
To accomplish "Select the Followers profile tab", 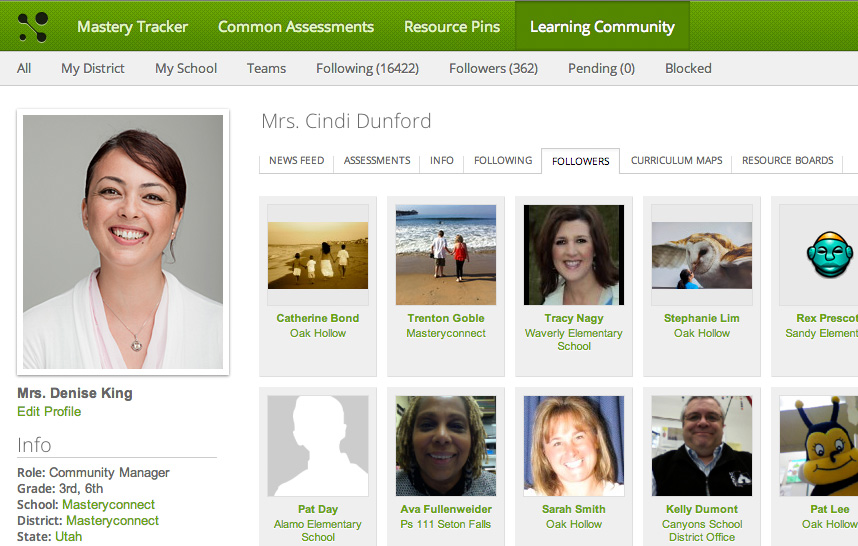I will [x=581, y=161].
